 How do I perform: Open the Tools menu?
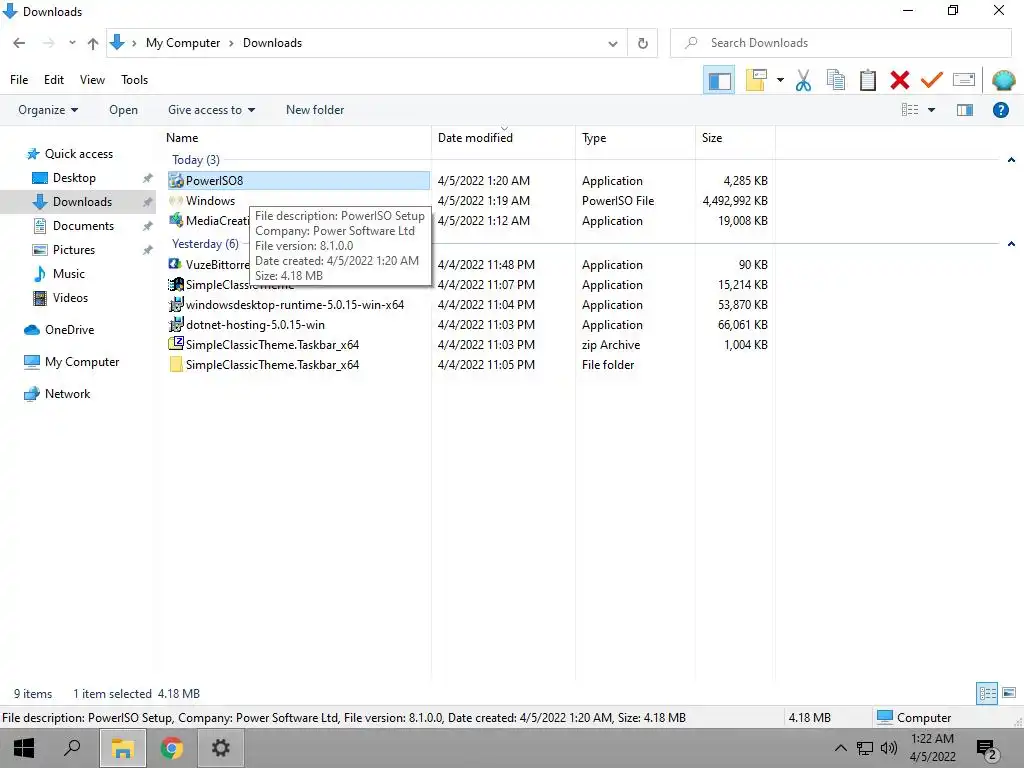tap(134, 80)
